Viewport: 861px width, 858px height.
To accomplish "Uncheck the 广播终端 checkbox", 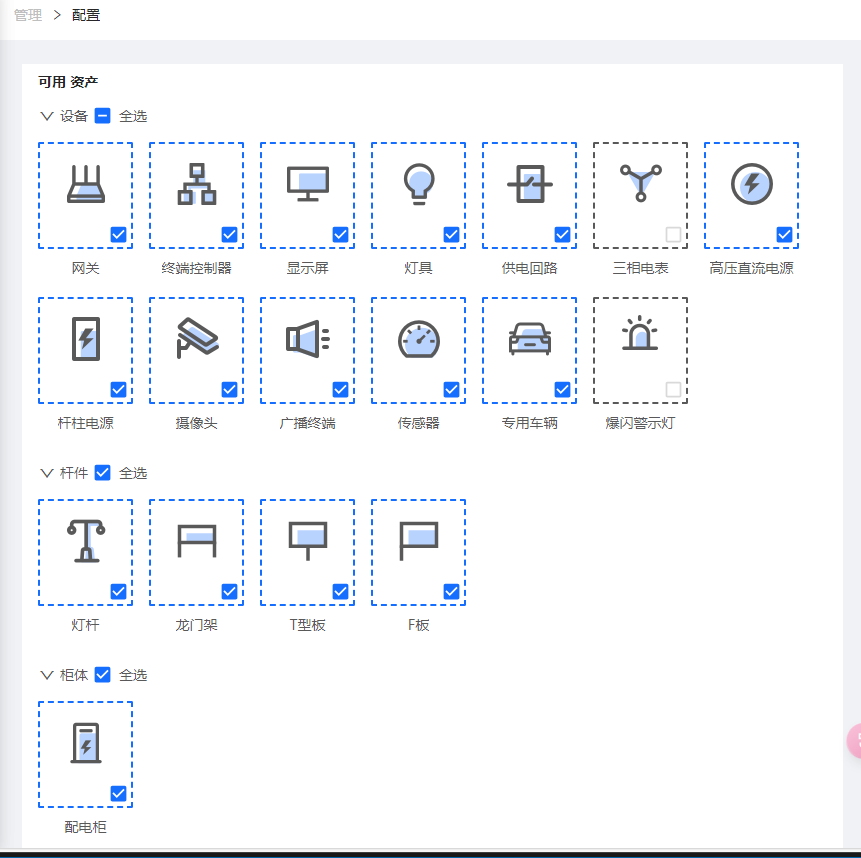I will (x=340, y=389).
